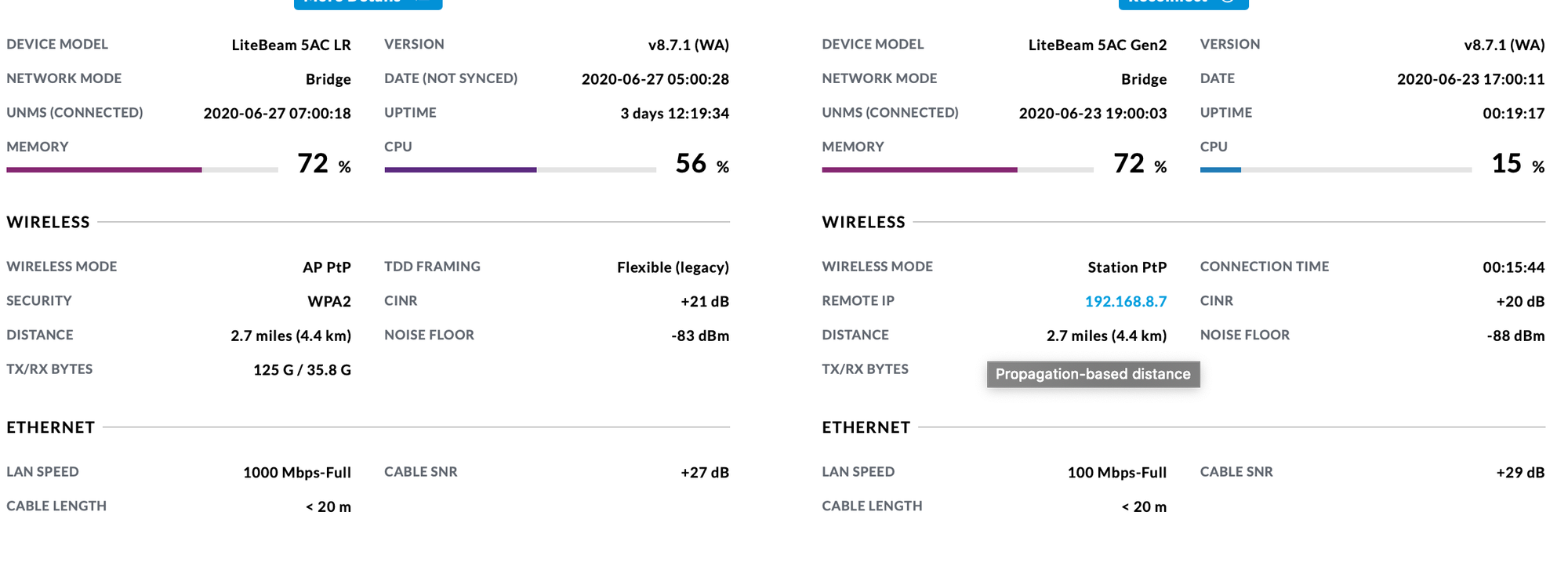Select the WIRELESS section header on the left panel
The height and width of the screenshot is (570, 1568).
click(x=47, y=222)
